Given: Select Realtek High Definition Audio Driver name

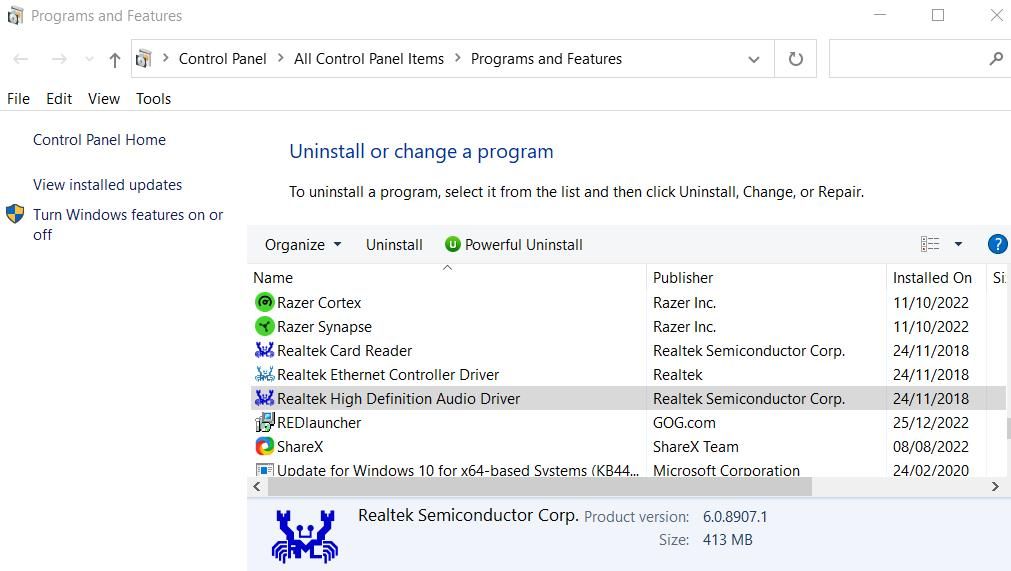Looking at the screenshot, I should (x=398, y=398).
